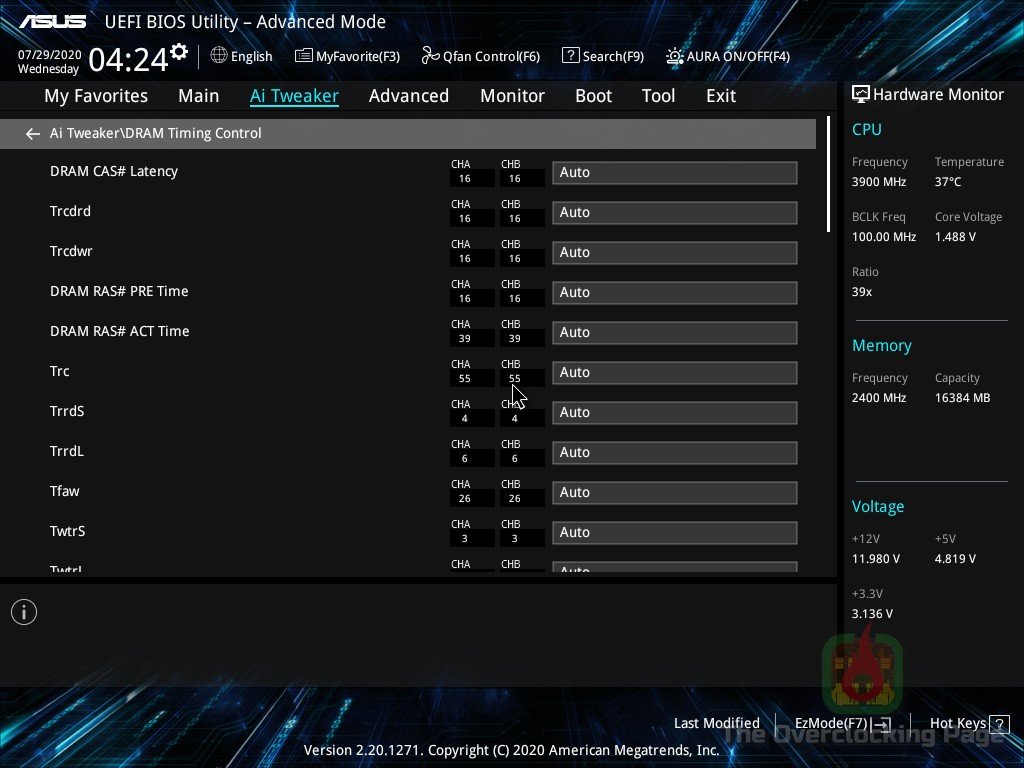Open Qfan Control from the top toolbar
The width and height of the screenshot is (1024, 768).
pos(480,56)
